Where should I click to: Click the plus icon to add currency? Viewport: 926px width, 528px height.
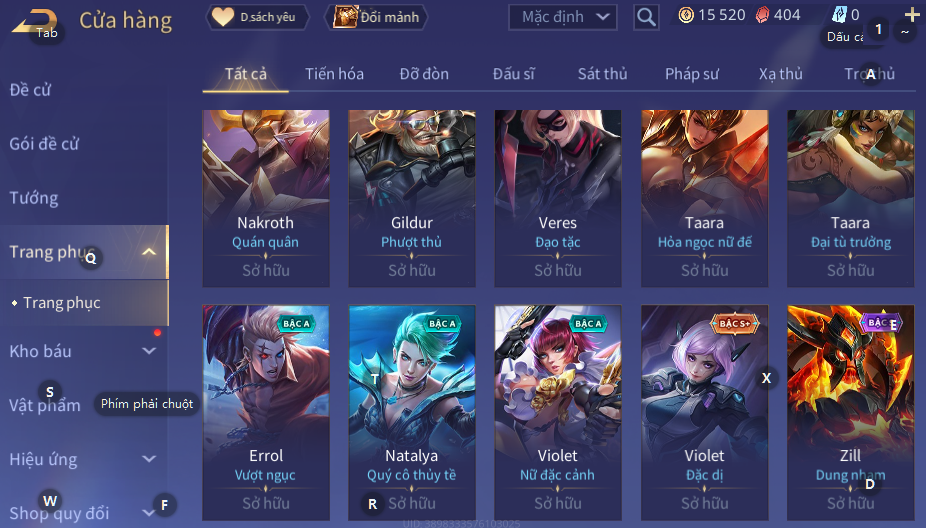pyautogui.click(x=912, y=15)
